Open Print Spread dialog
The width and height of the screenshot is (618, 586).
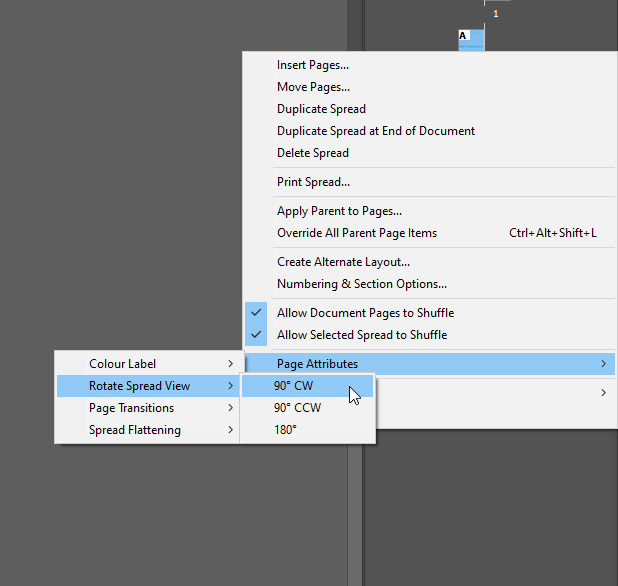313,182
